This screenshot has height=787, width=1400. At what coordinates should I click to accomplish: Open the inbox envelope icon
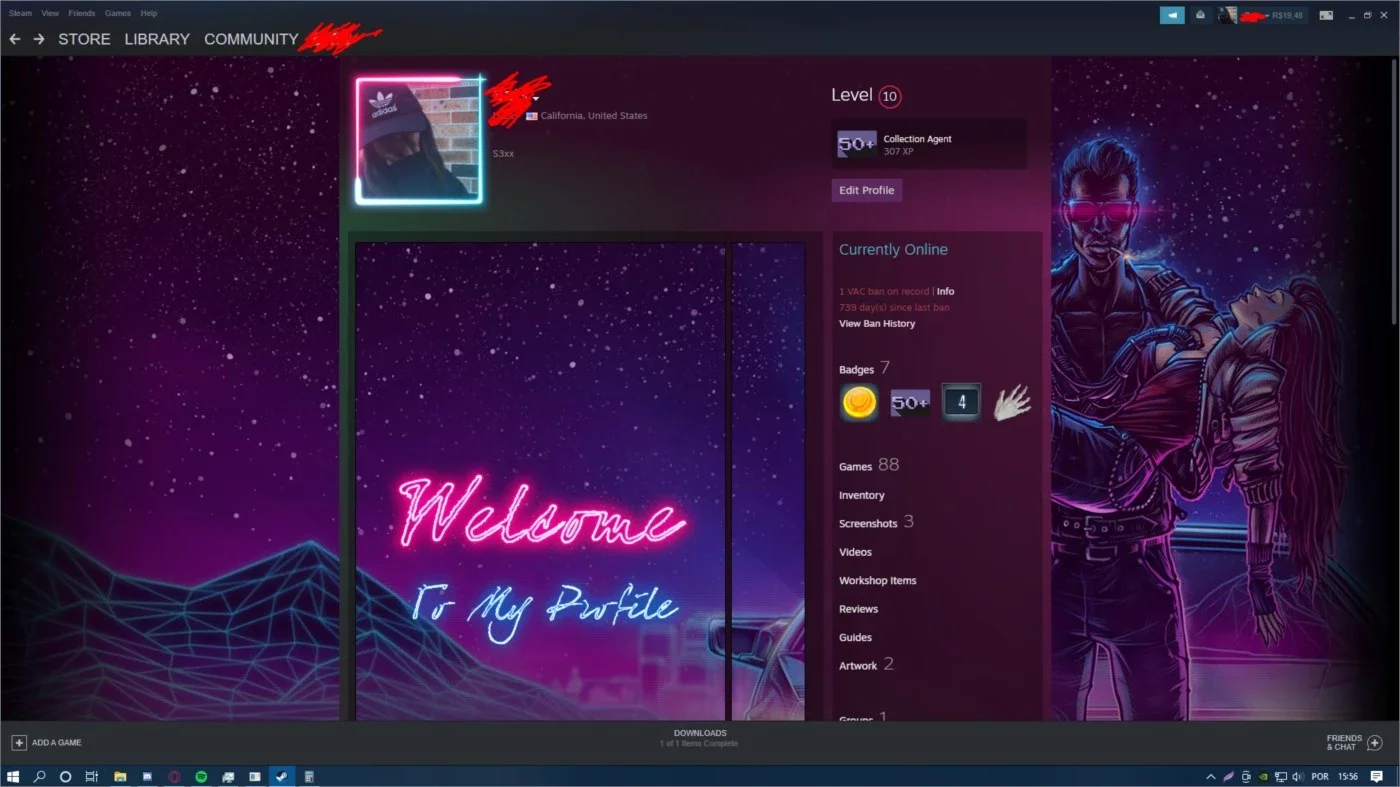click(1200, 15)
